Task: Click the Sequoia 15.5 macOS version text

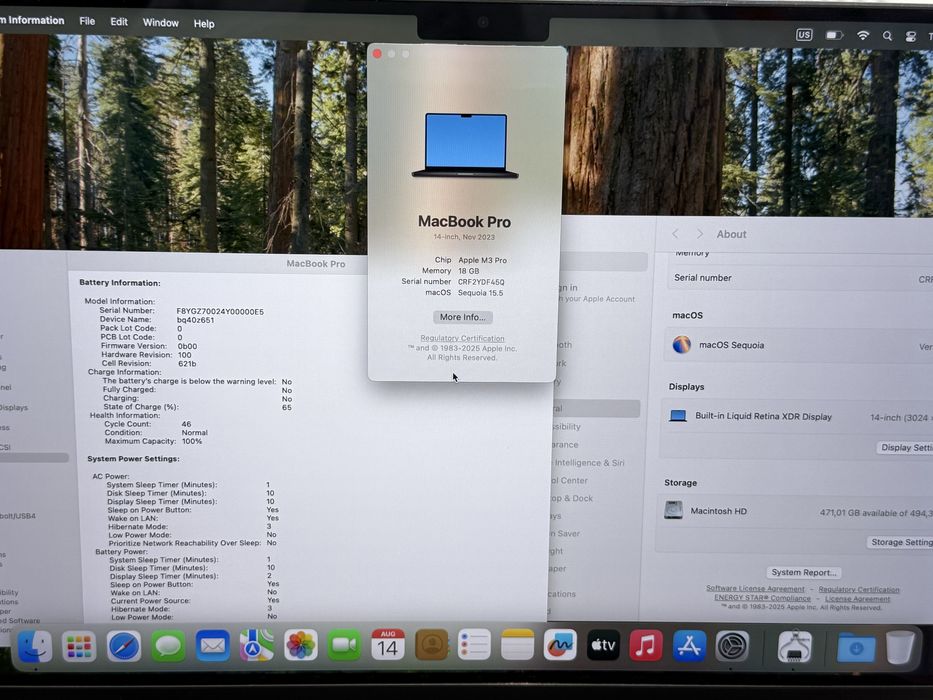Action: [480, 293]
